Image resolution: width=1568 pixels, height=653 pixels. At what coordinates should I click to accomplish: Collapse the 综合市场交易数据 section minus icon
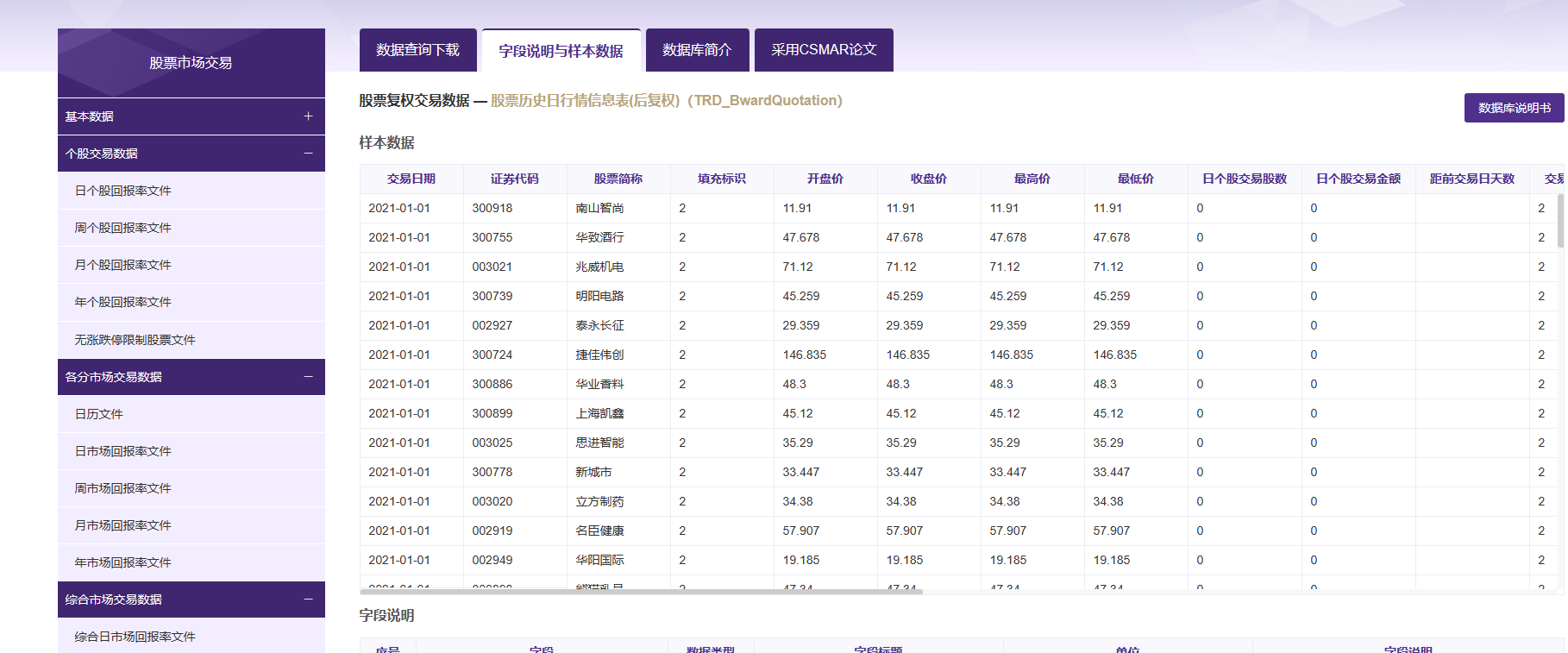(x=308, y=600)
